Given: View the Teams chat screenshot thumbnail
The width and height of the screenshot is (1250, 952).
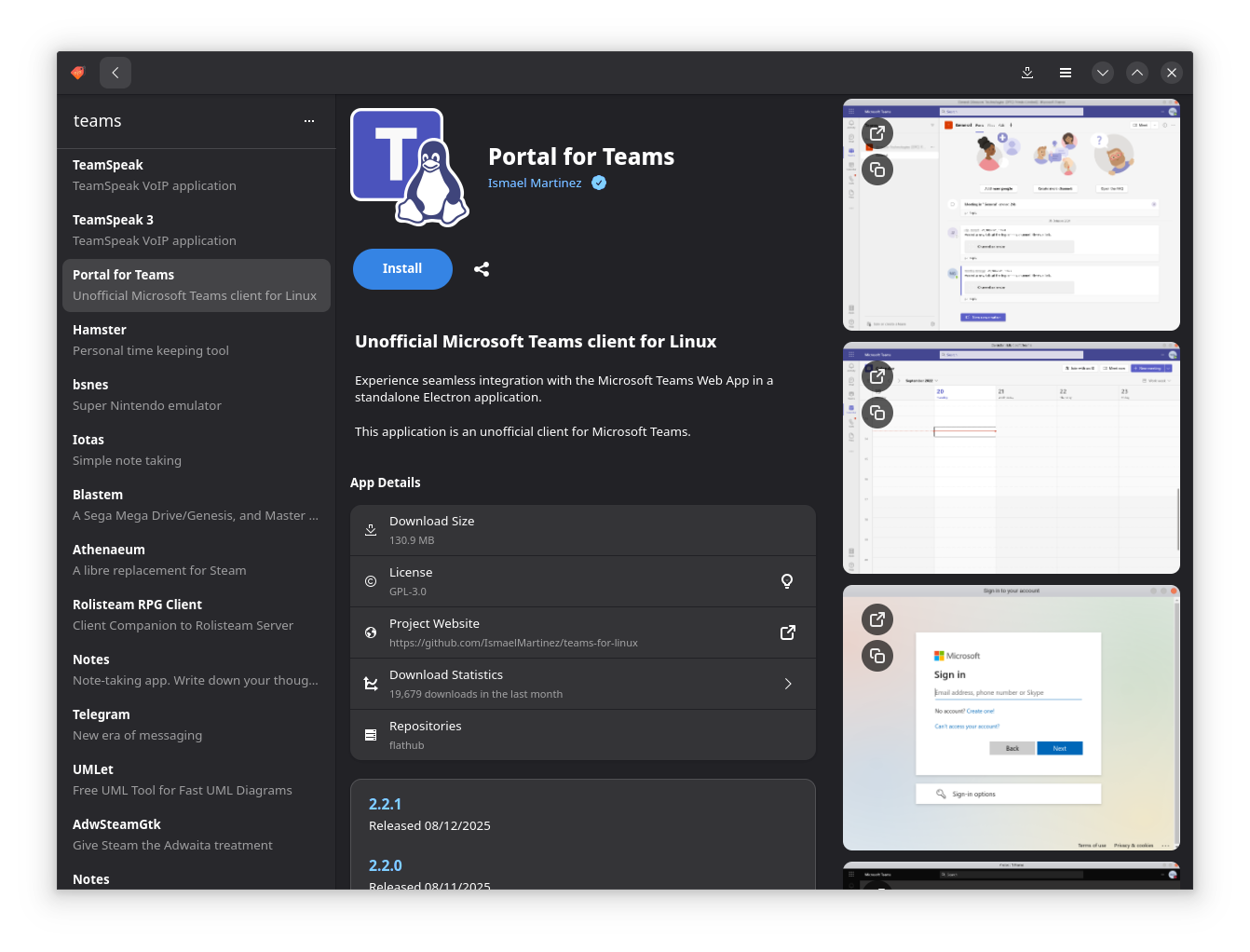Looking at the screenshot, I should 1012,215.
